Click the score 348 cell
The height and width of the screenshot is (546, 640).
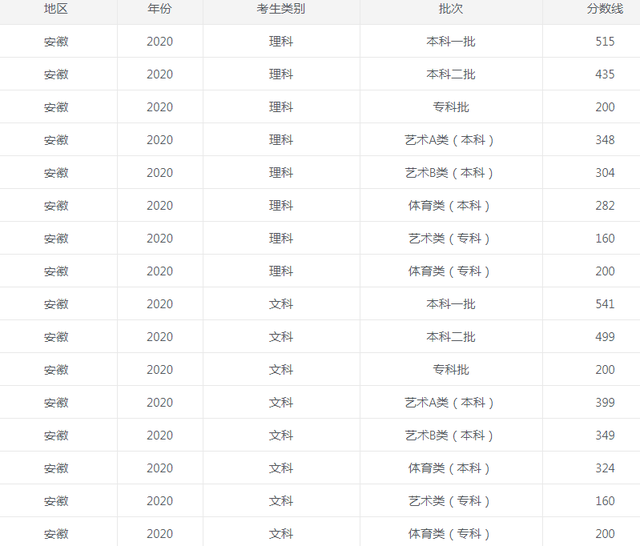605,140
